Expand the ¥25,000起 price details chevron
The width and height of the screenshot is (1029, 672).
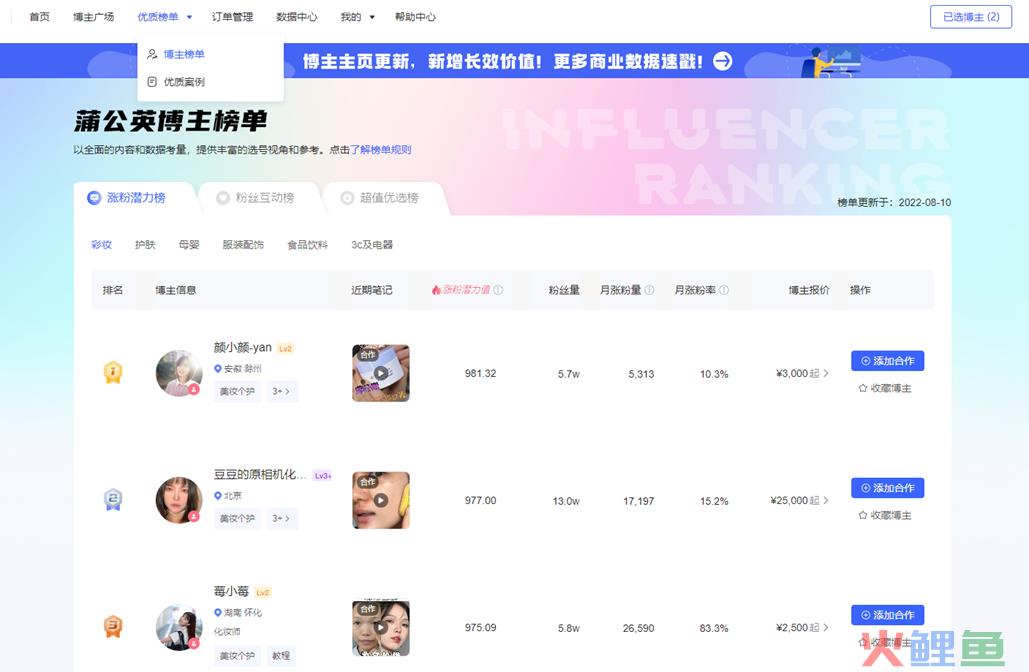(x=826, y=501)
